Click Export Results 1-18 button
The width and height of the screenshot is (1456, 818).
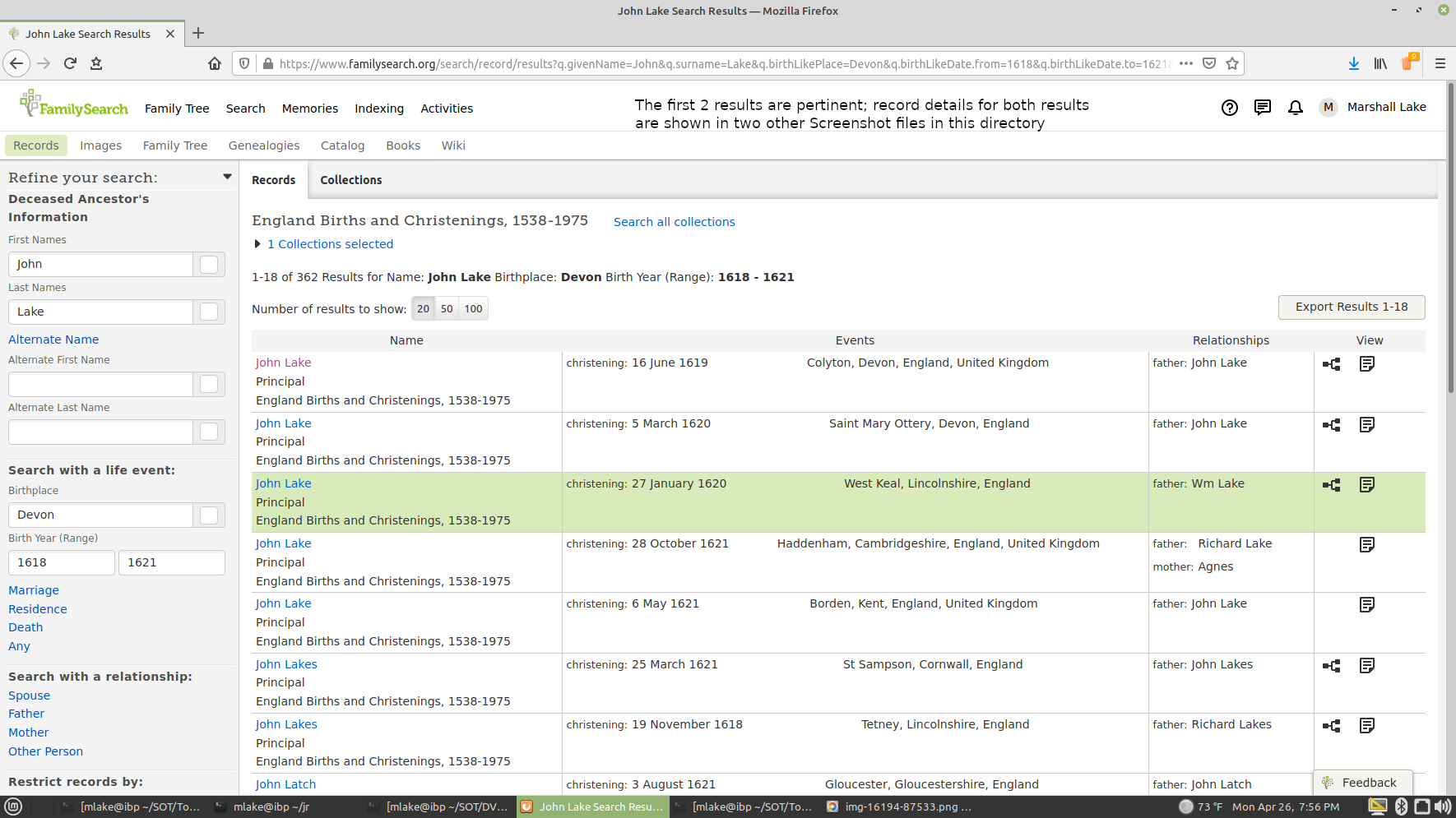click(1351, 307)
